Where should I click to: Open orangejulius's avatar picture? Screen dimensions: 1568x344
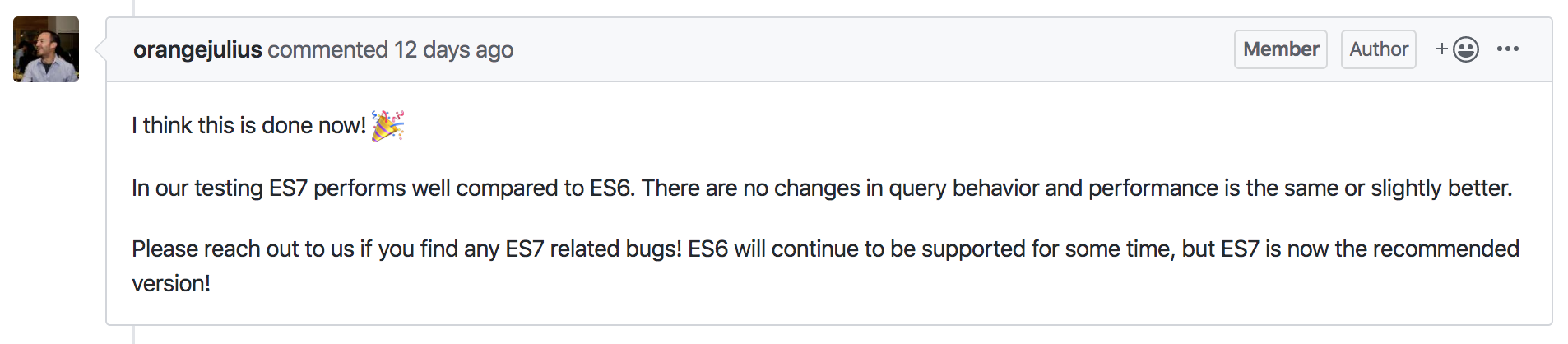46,49
